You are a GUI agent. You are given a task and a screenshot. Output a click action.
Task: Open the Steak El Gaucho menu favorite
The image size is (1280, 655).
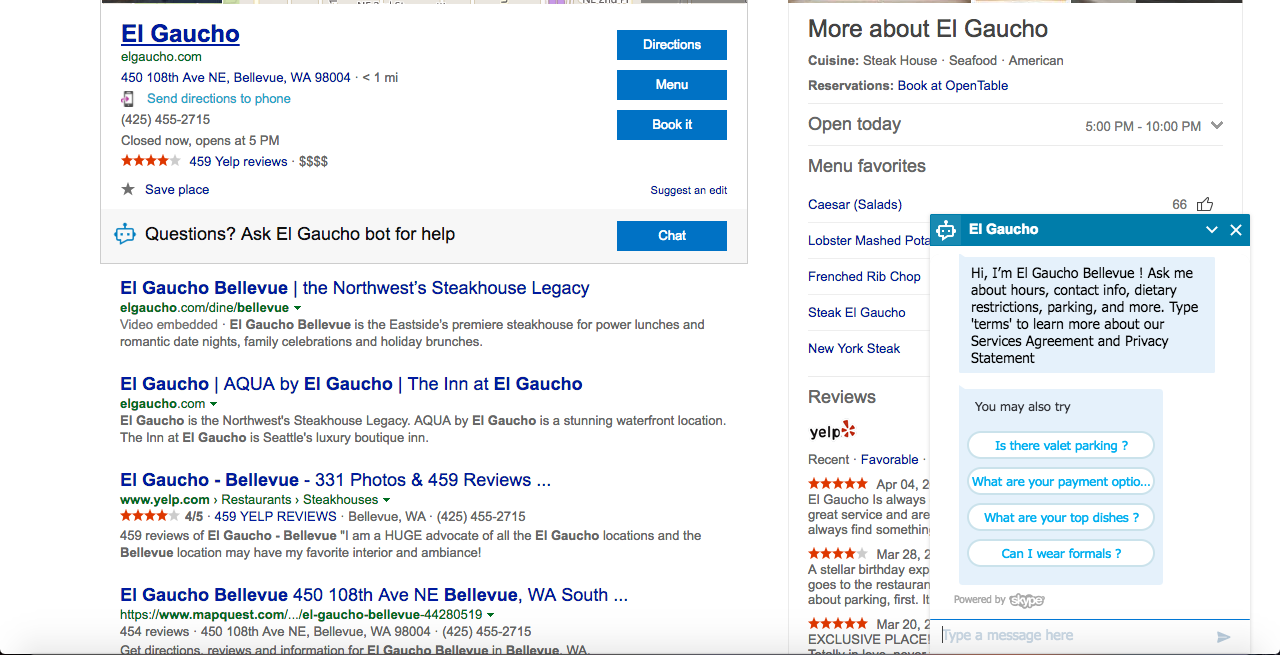pyautogui.click(x=857, y=313)
